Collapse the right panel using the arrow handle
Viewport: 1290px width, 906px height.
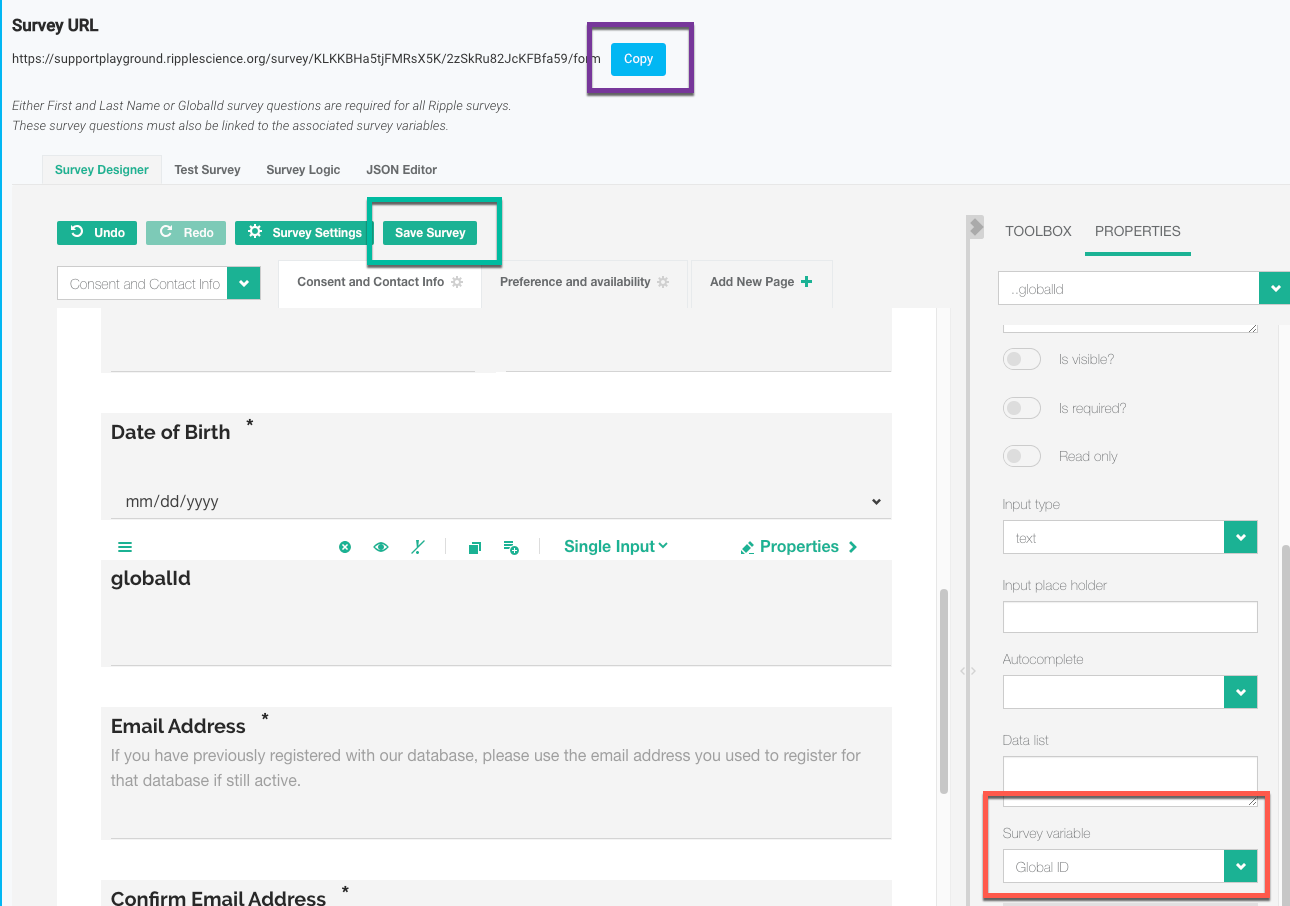(976, 227)
